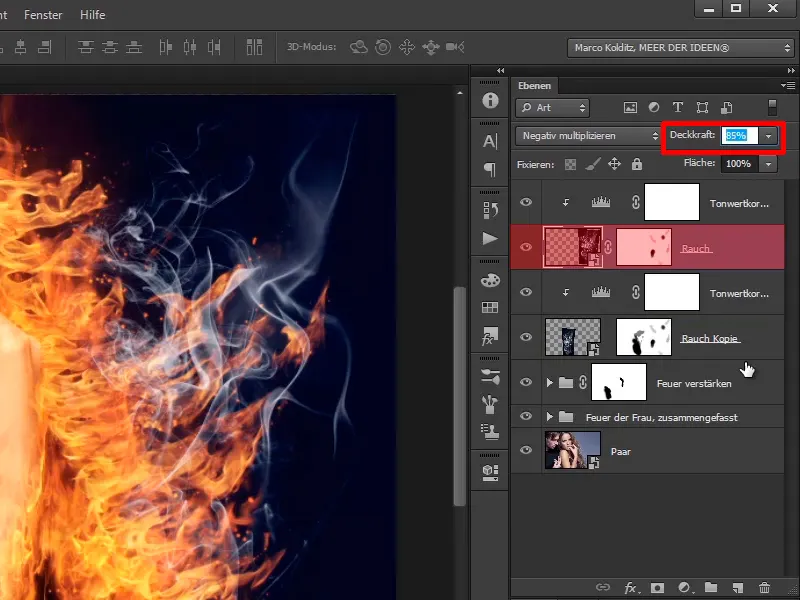The image size is (800, 600).
Task: Open the Hilfe menu
Action: point(92,15)
